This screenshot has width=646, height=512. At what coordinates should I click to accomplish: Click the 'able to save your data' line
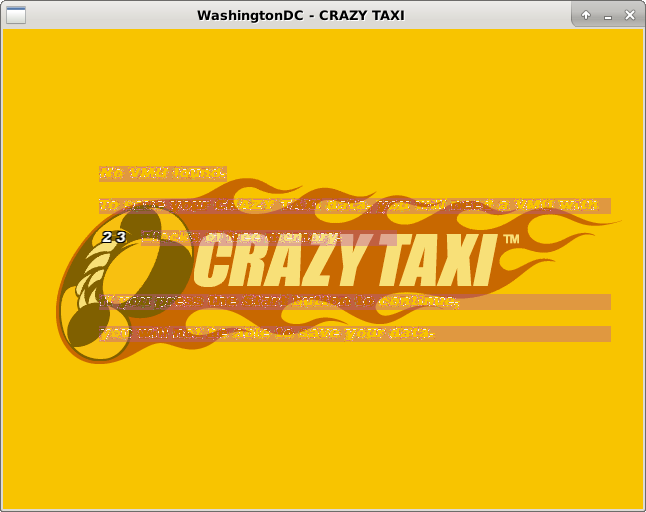tap(355, 334)
